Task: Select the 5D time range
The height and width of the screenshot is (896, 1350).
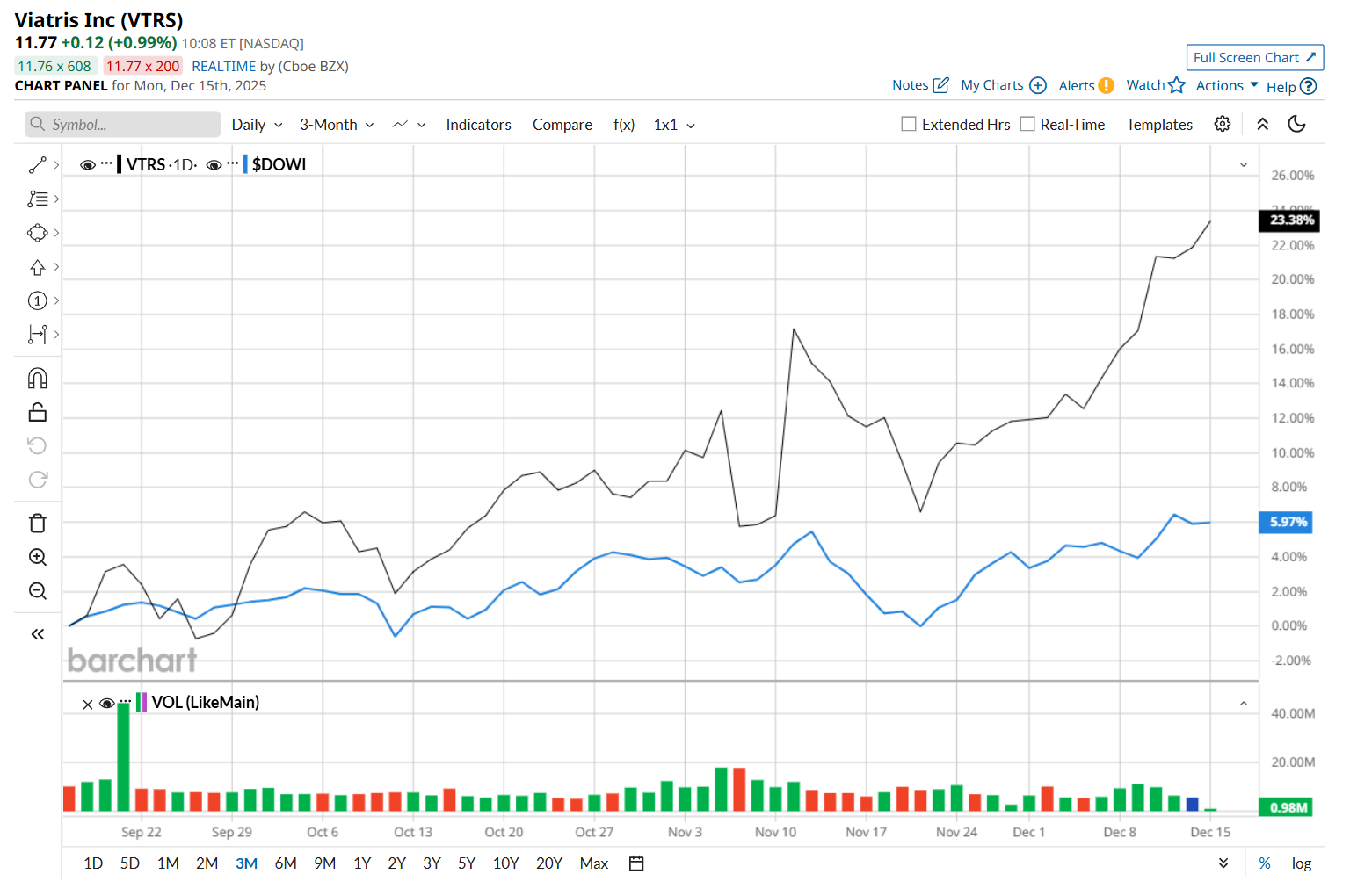Action: pyautogui.click(x=130, y=863)
